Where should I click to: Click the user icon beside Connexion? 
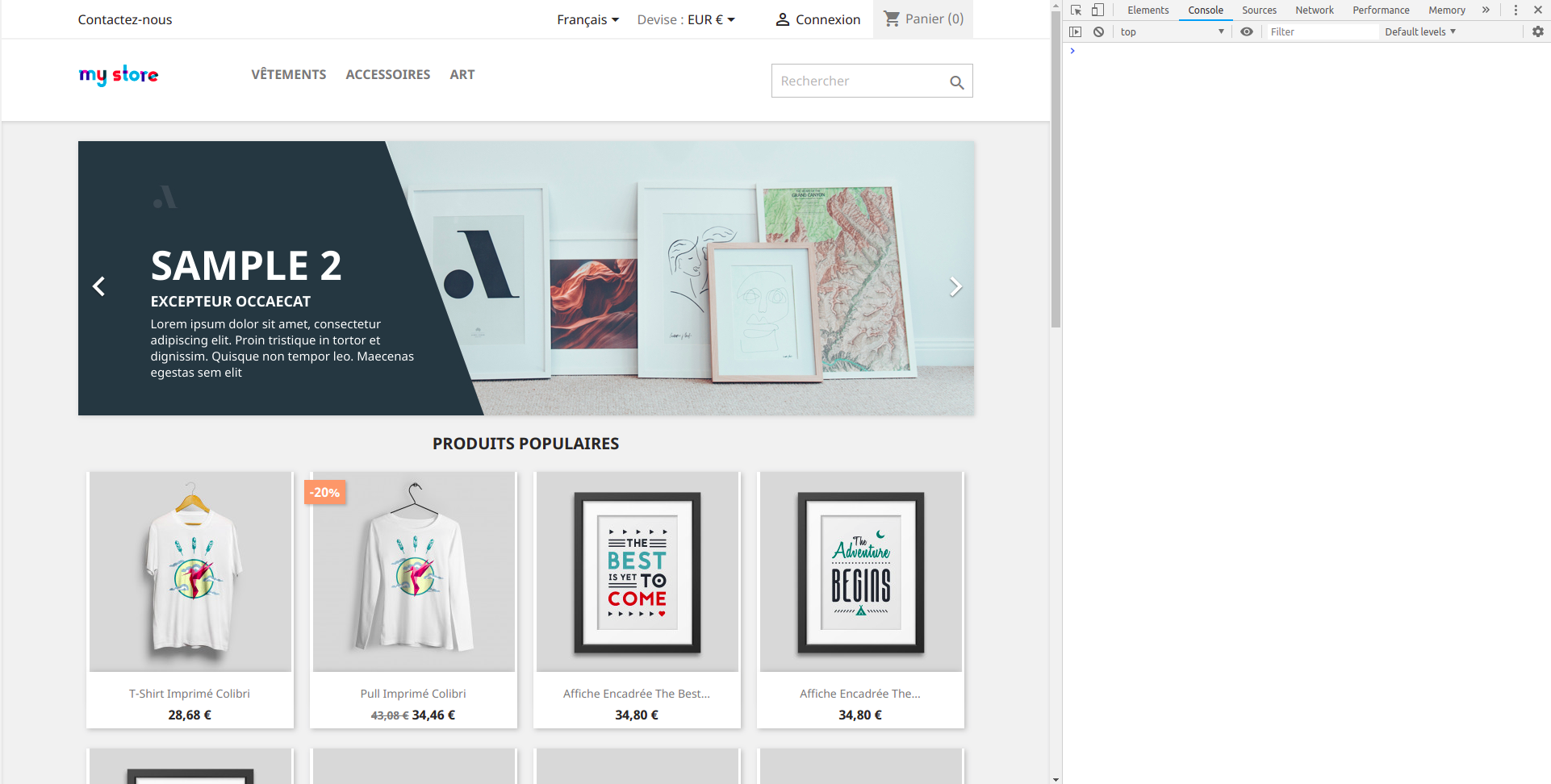pyautogui.click(x=783, y=19)
